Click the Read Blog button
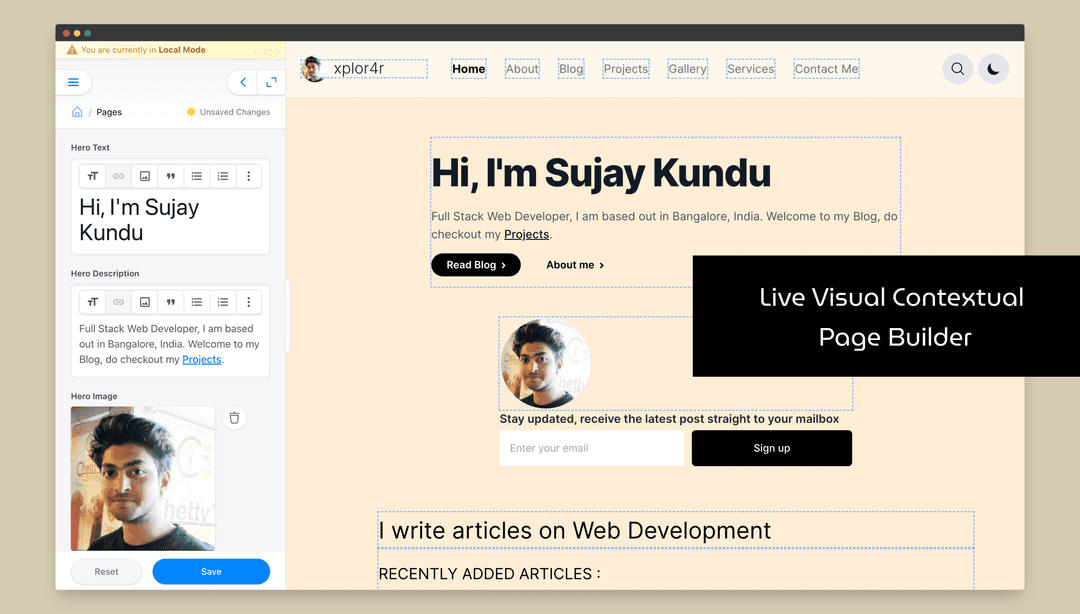 coord(476,265)
